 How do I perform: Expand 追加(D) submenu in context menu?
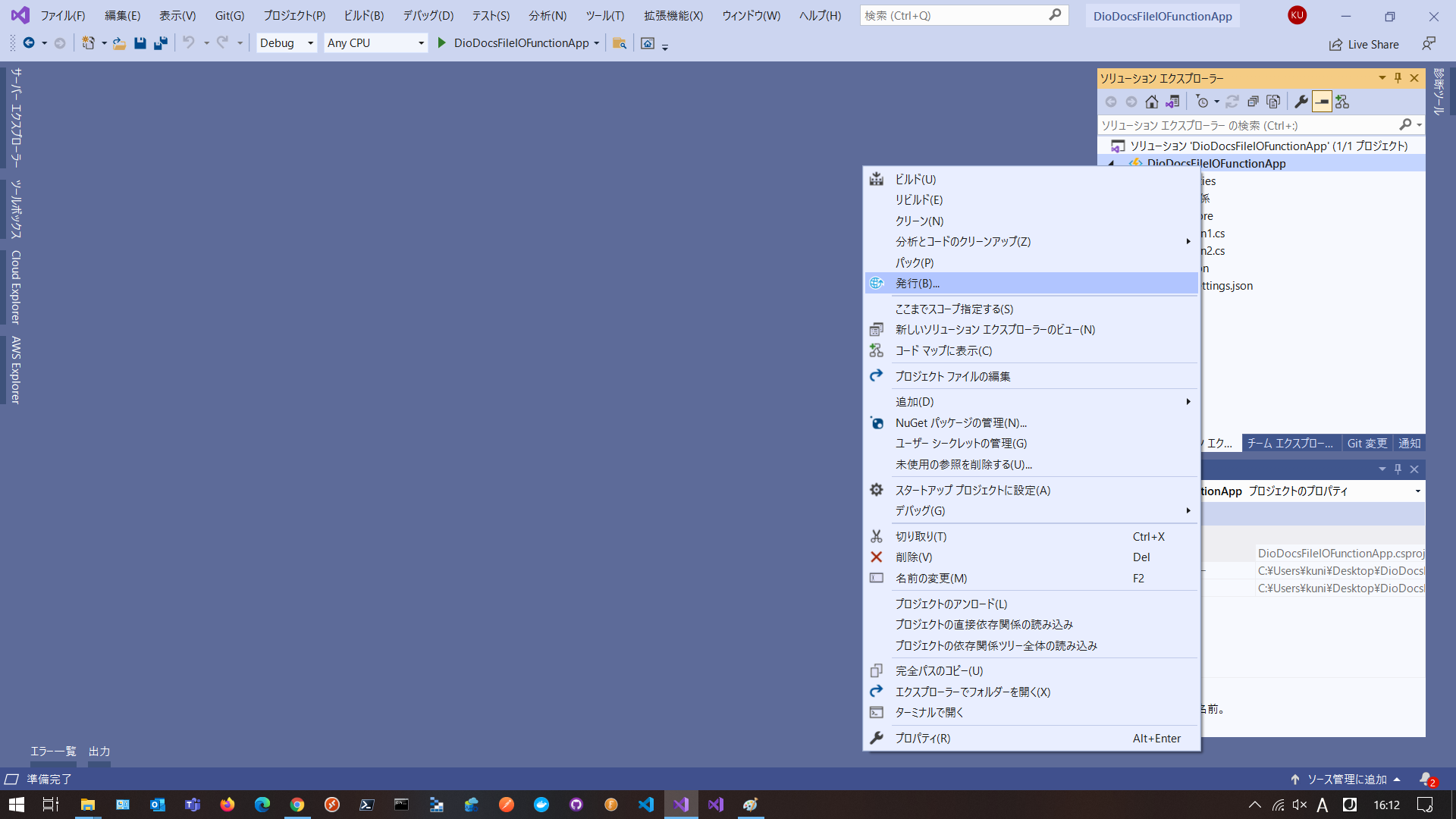coord(1031,402)
